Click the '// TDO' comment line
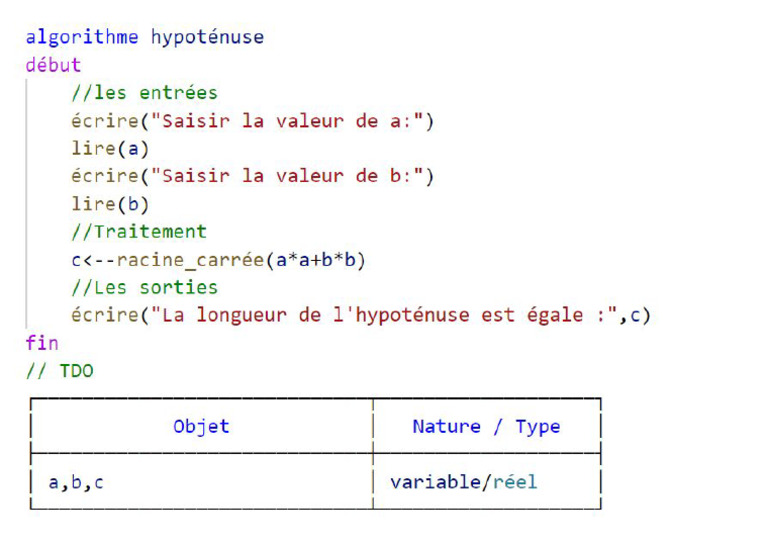 pos(59,371)
